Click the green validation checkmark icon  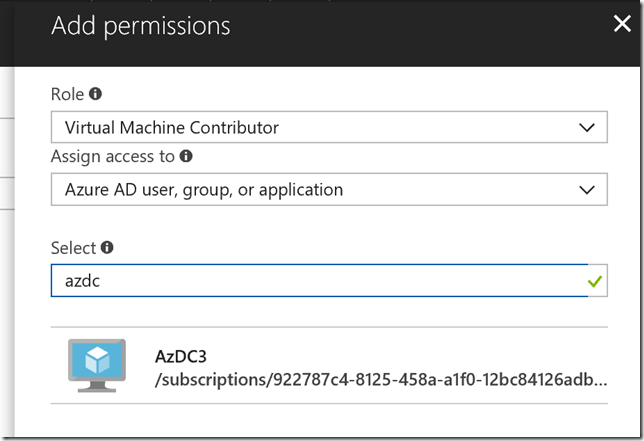tap(596, 282)
